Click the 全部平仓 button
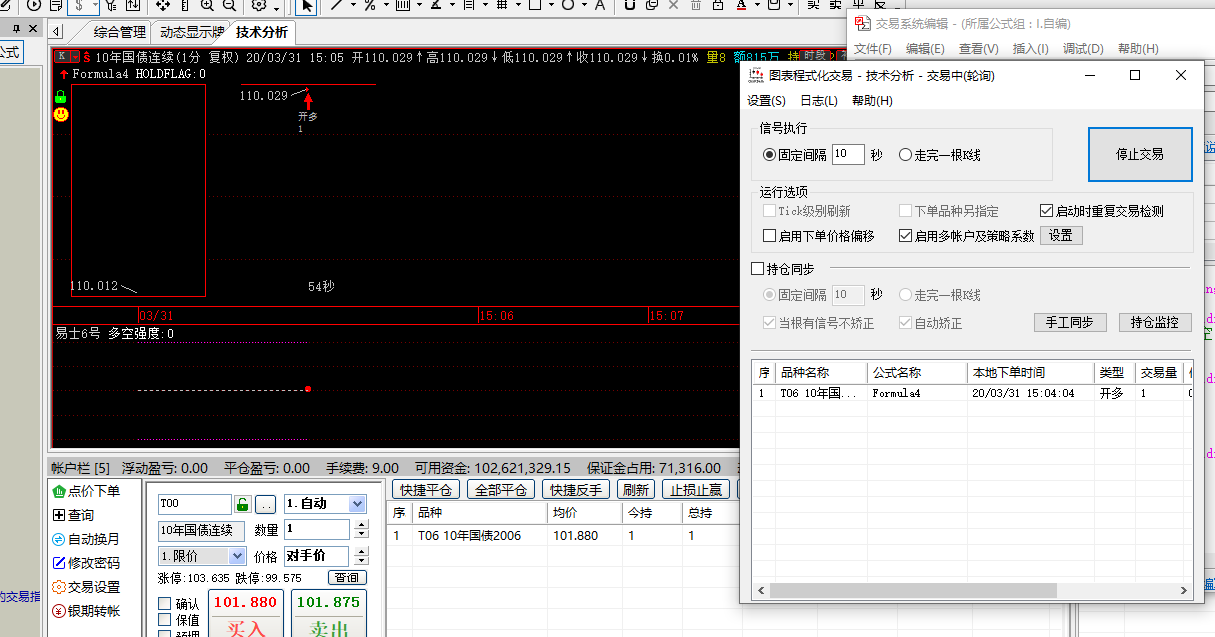1215x637 pixels. coord(500,490)
